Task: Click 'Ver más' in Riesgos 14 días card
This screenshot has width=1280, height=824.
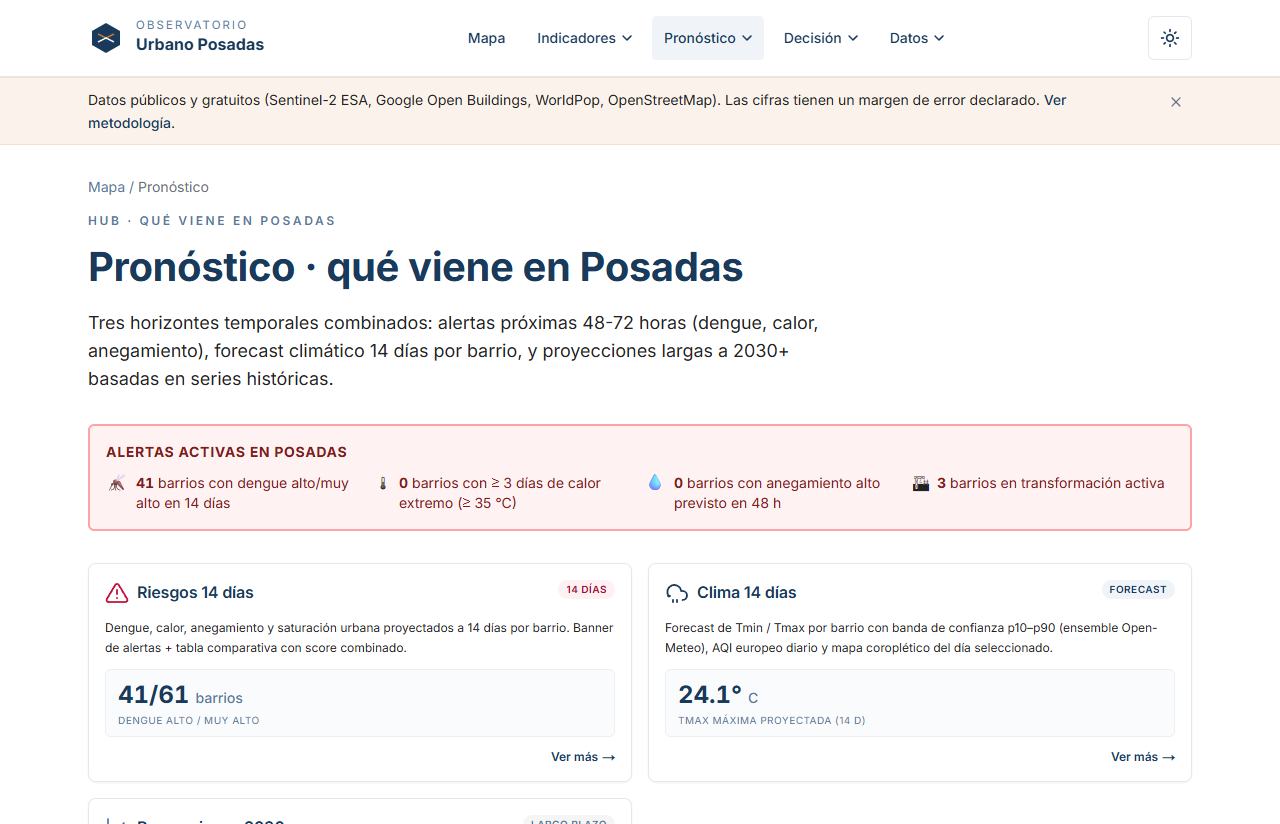Action: point(583,757)
